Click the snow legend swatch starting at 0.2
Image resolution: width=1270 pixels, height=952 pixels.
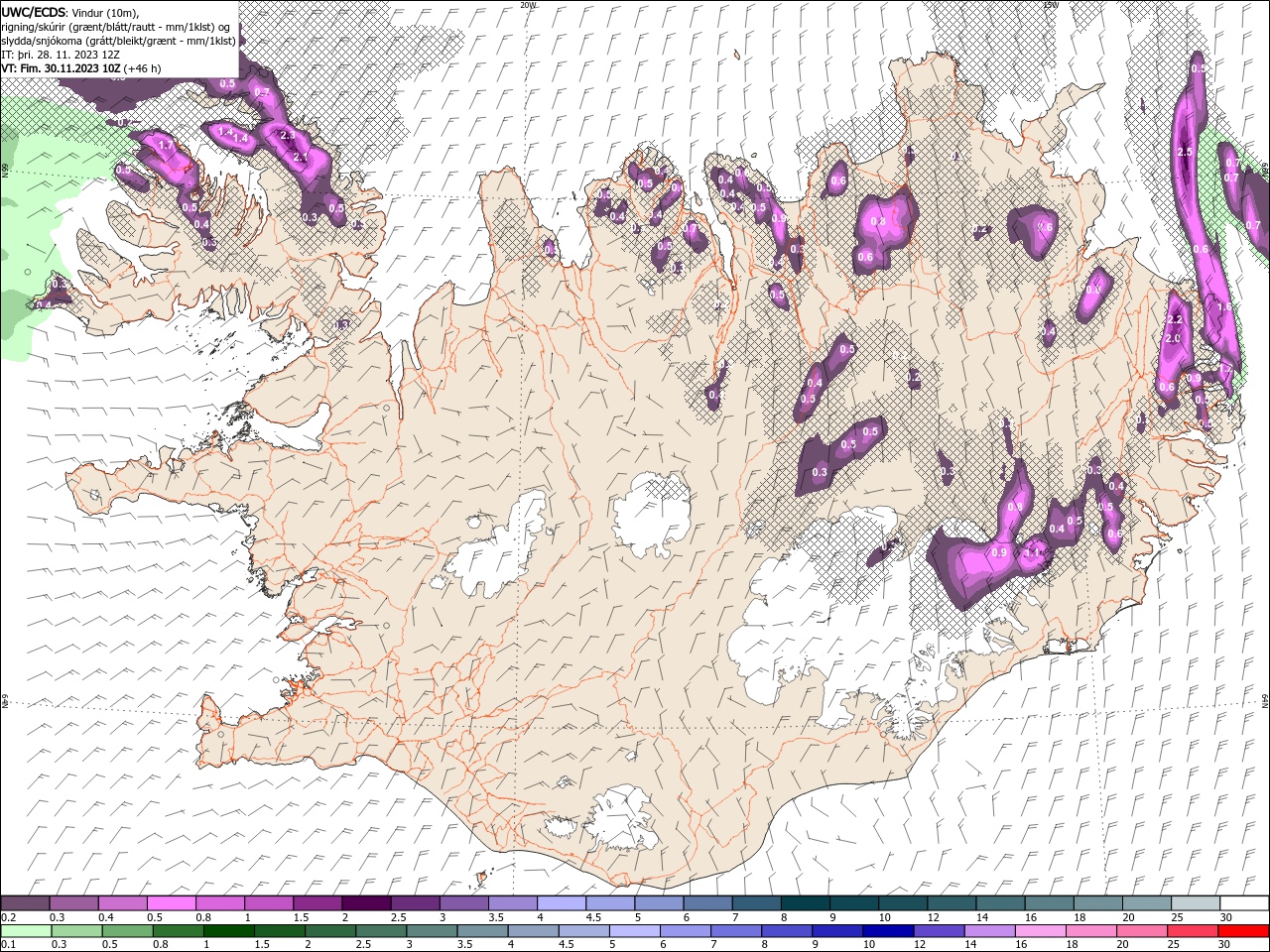coord(25,903)
